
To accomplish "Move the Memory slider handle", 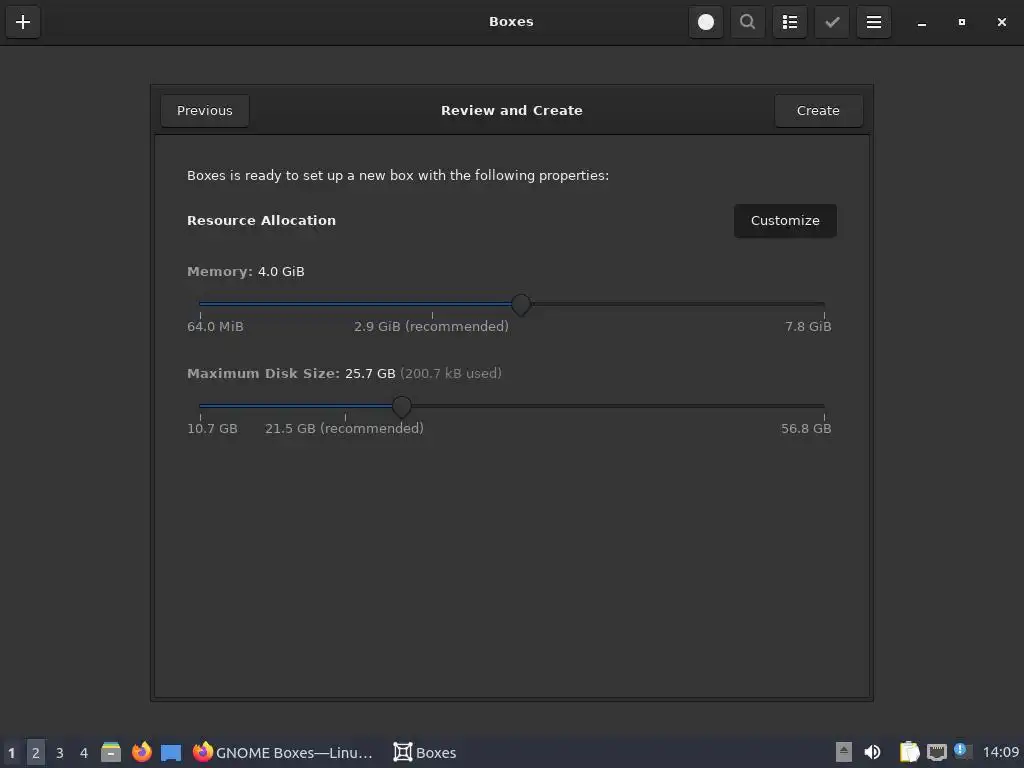I will [521, 304].
